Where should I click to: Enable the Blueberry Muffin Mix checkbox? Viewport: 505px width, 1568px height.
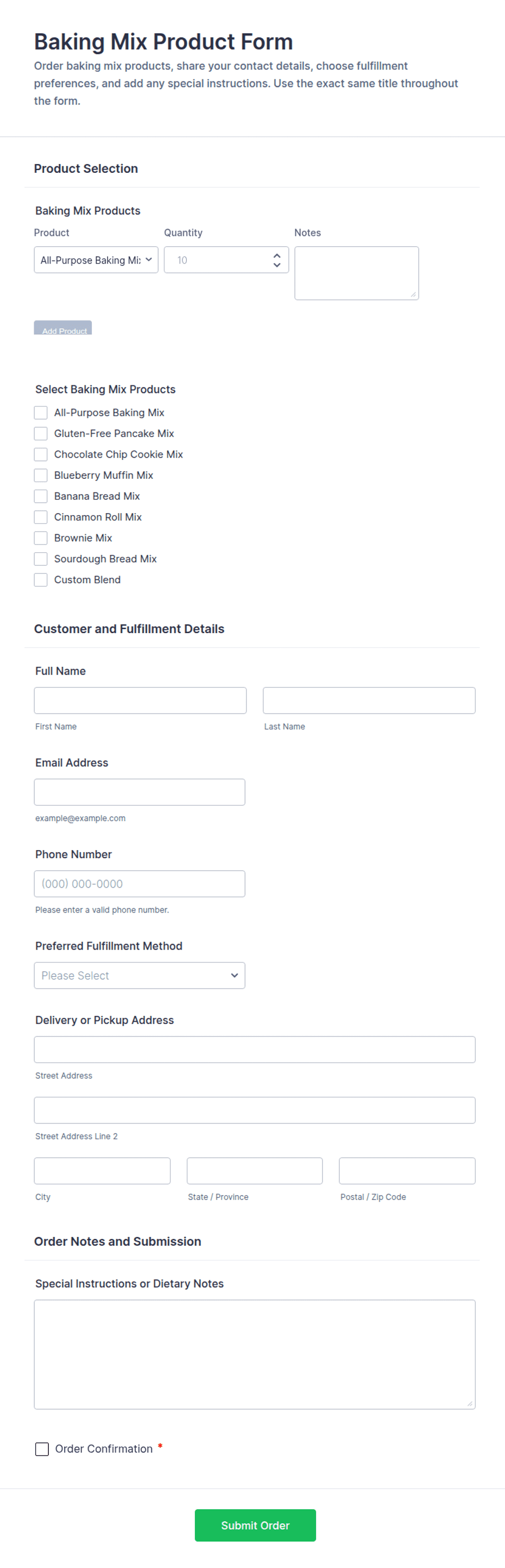[x=41, y=476]
